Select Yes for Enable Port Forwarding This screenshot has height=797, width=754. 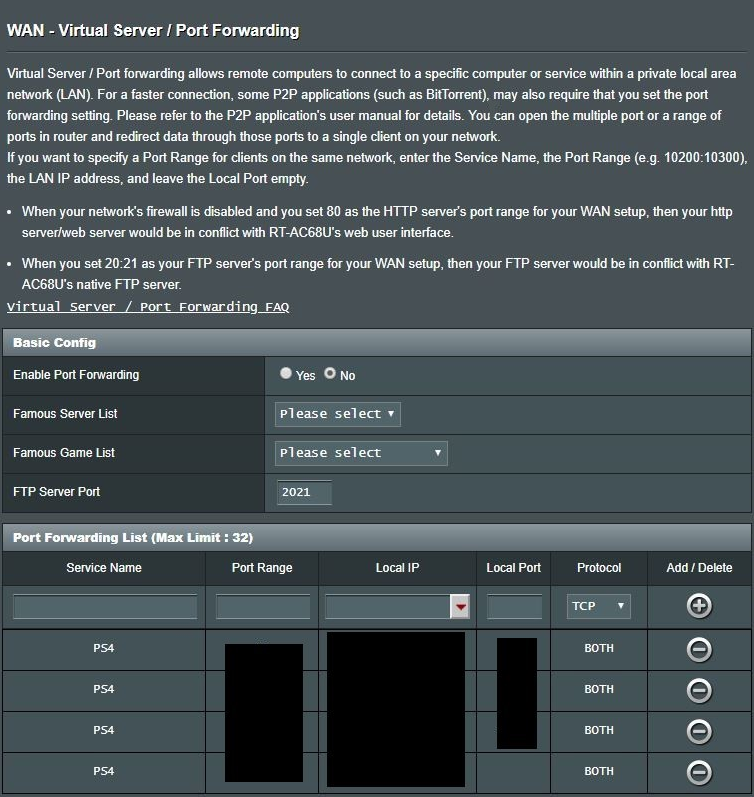coord(287,374)
